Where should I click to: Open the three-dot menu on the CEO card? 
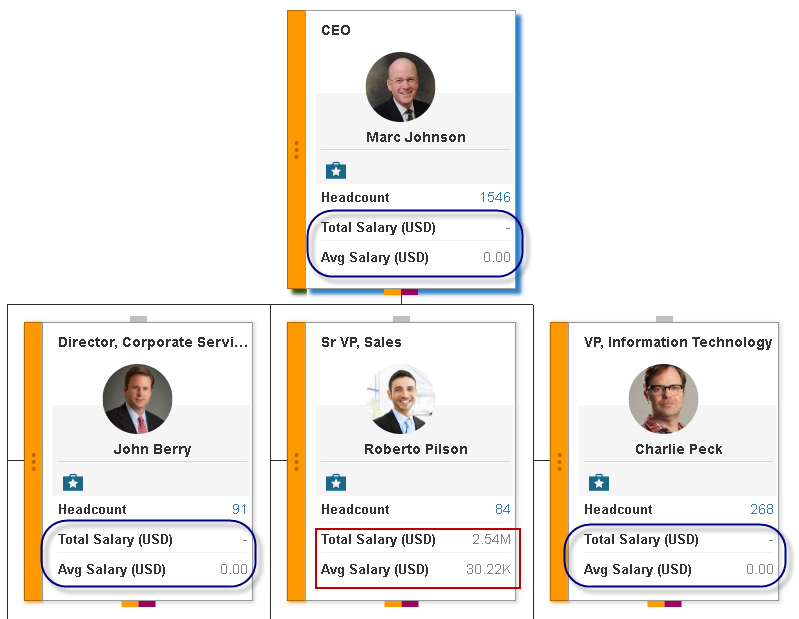[x=297, y=150]
